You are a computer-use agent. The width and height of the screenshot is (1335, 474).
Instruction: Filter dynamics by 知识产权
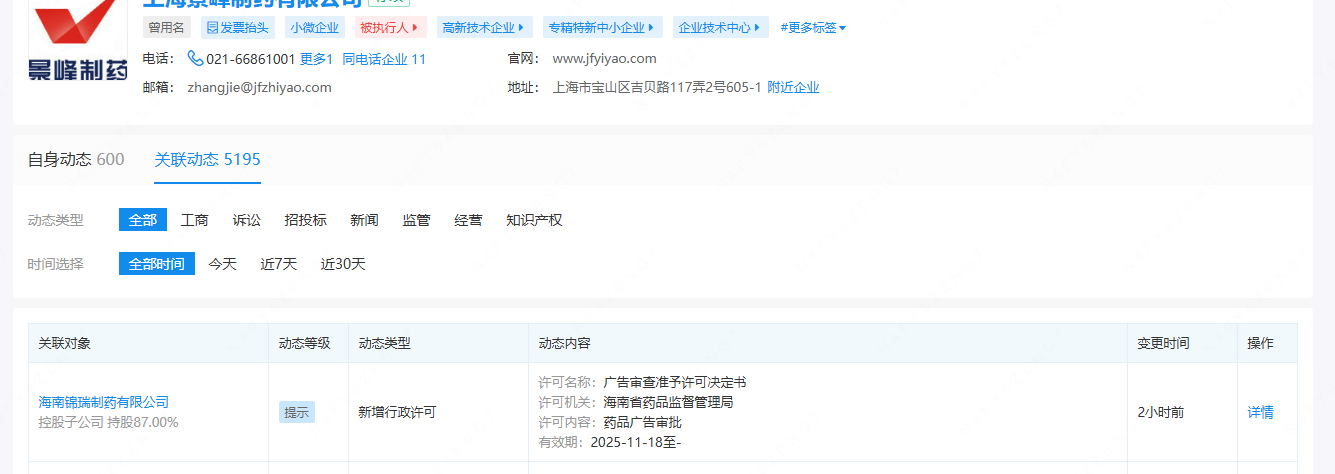534,220
